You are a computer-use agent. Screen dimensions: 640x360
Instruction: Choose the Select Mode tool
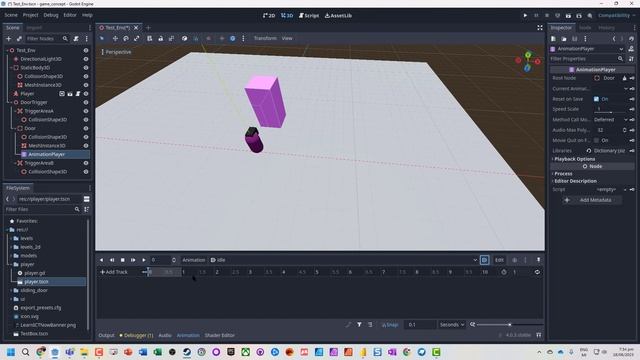[102, 38]
